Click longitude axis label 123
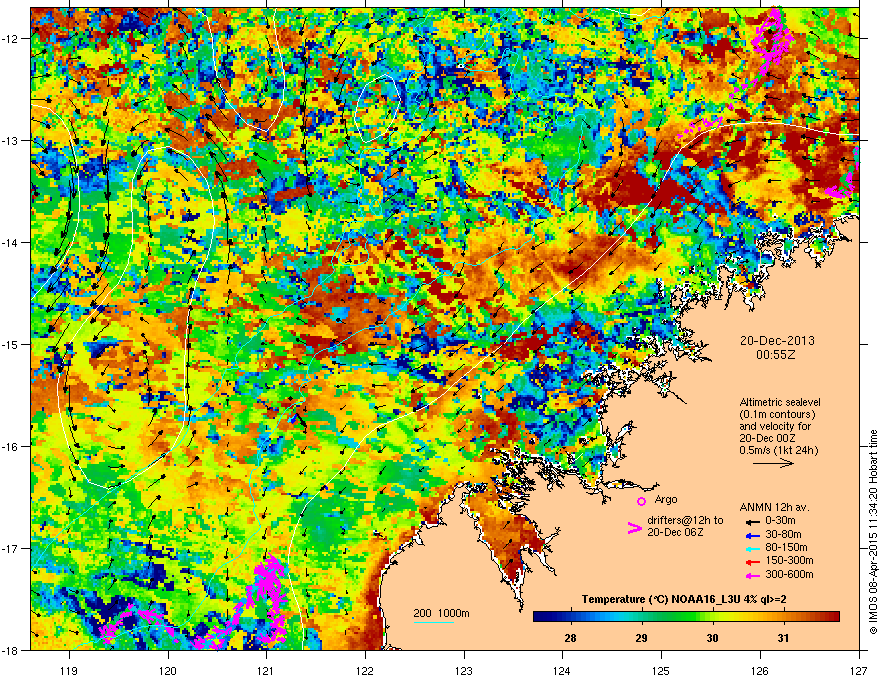The image size is (880, 680). (x=464, y=670)
